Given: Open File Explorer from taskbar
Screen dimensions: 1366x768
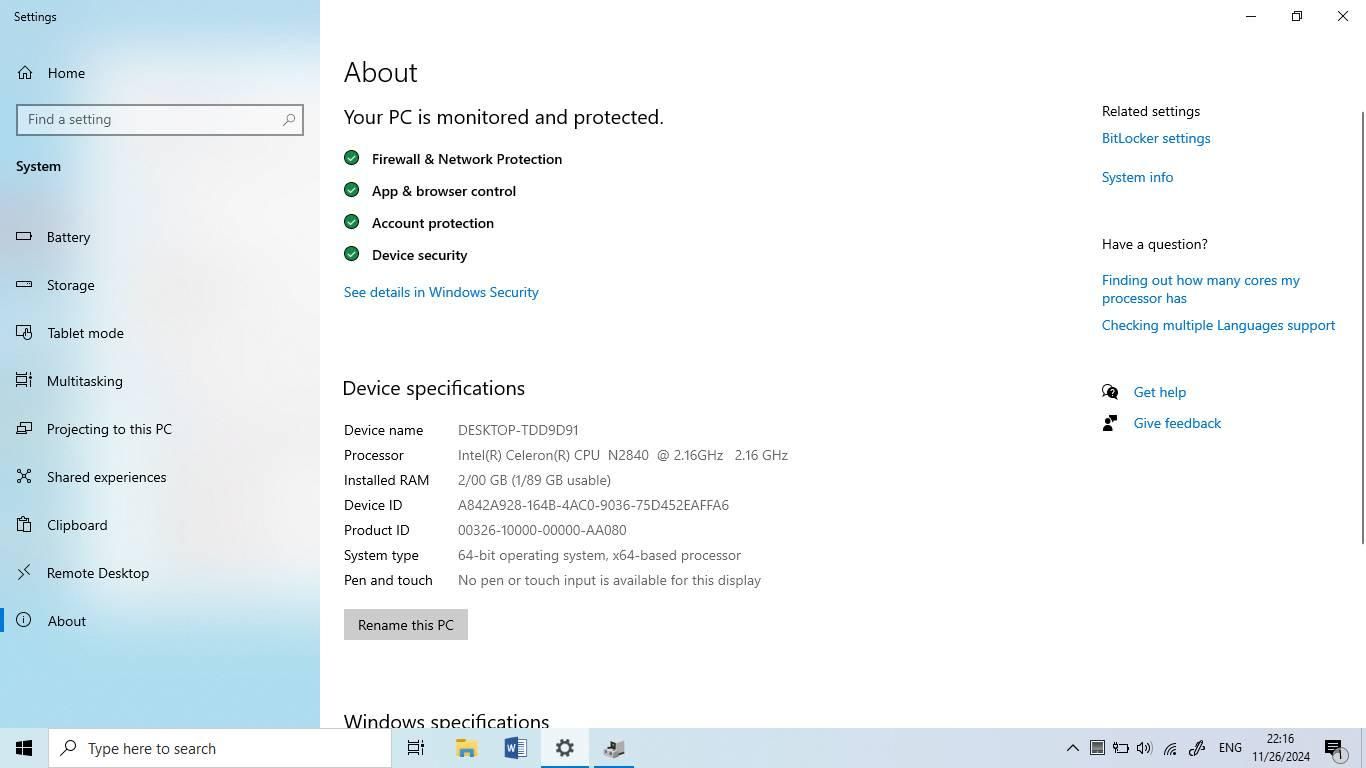Looking at the screenshot, I should point(466,748).
